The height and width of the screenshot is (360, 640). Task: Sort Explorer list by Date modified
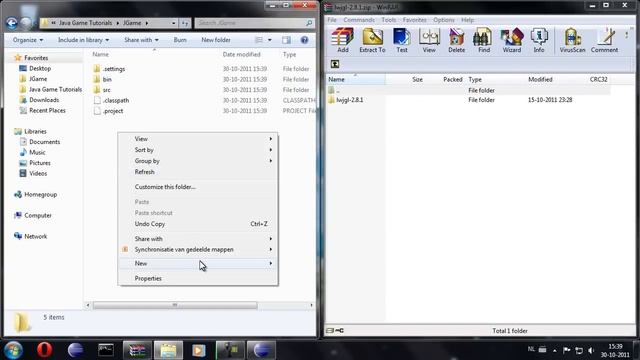(x=241, y=54)
